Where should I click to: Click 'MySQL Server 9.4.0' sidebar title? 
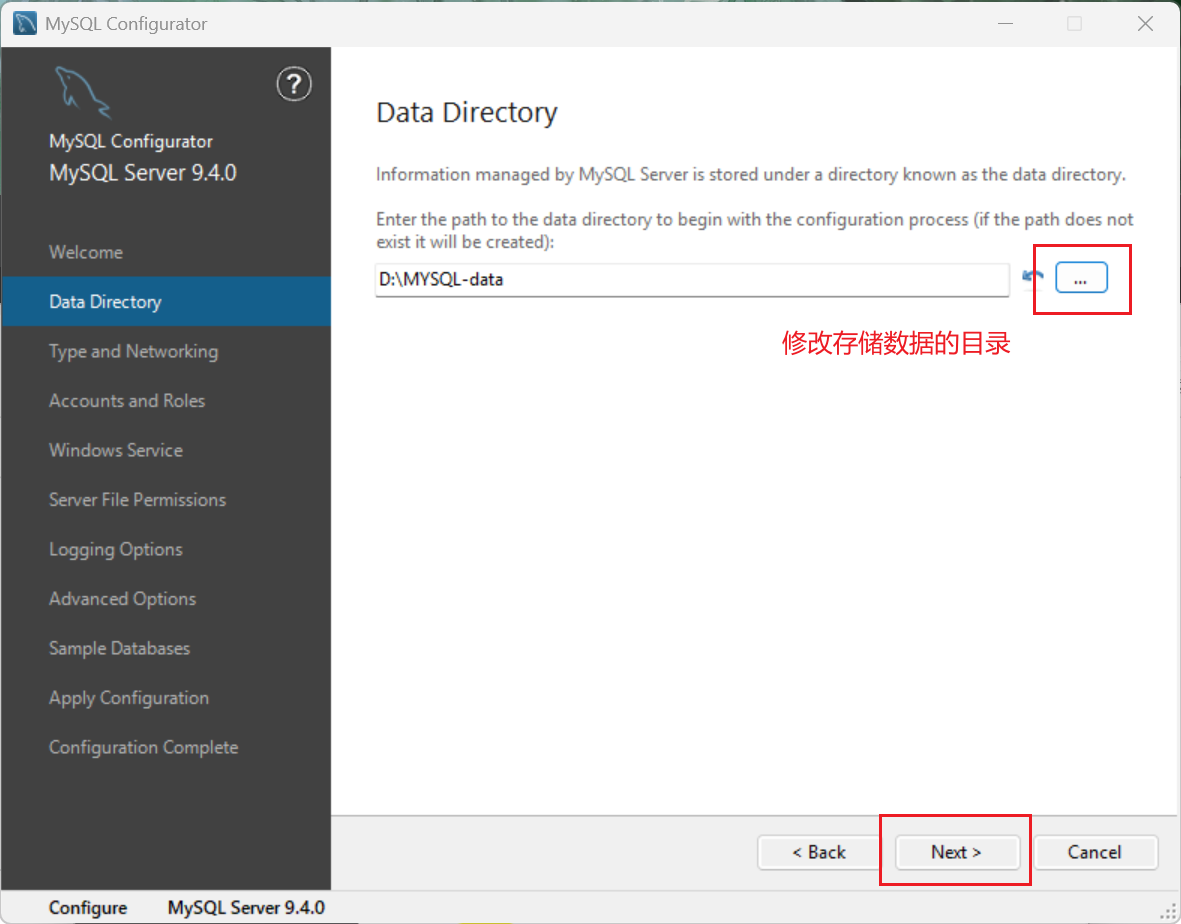click(143, 172)
